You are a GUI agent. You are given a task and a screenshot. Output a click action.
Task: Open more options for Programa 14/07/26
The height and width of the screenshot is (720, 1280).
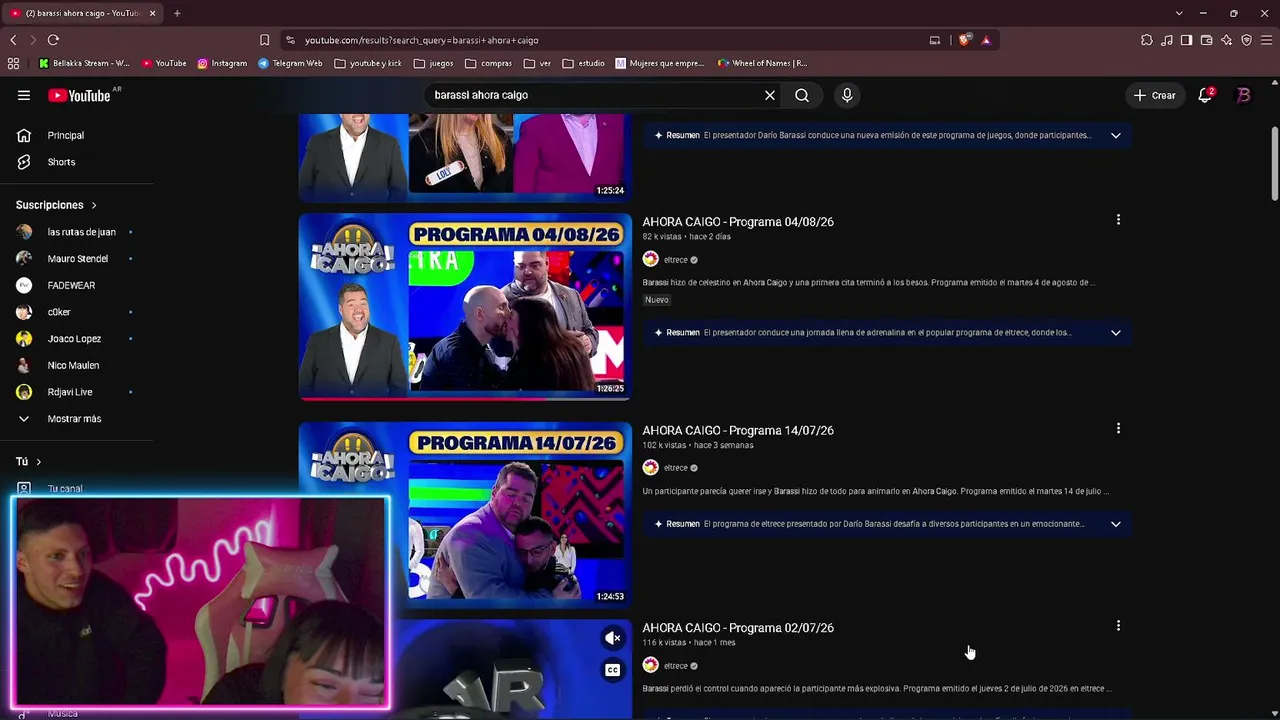tap(1118, 428)
